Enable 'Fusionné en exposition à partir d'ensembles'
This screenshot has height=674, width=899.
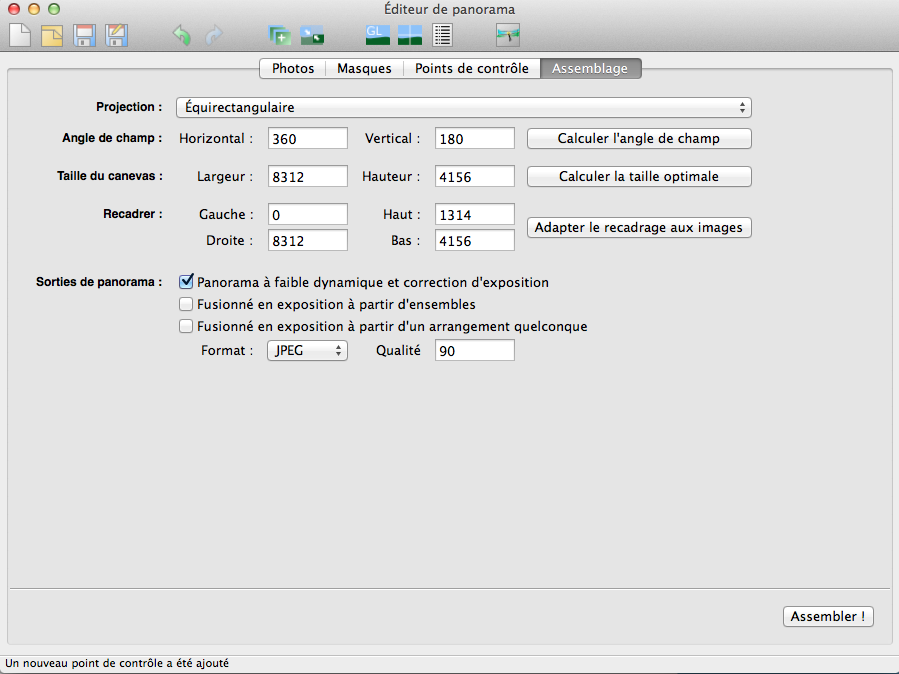point(185,304)
